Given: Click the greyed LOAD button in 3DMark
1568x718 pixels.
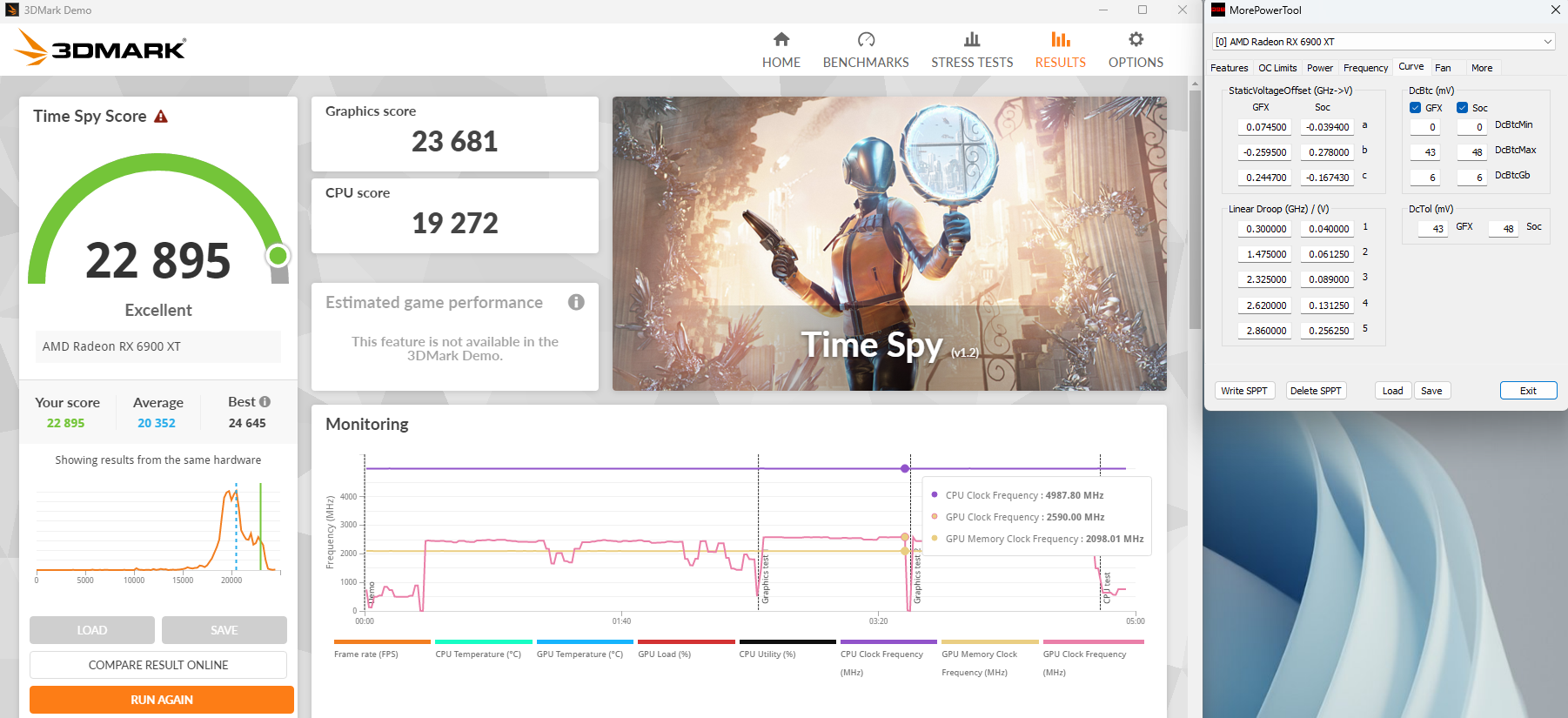Looking at the screenshot, I should click(92, 630).
